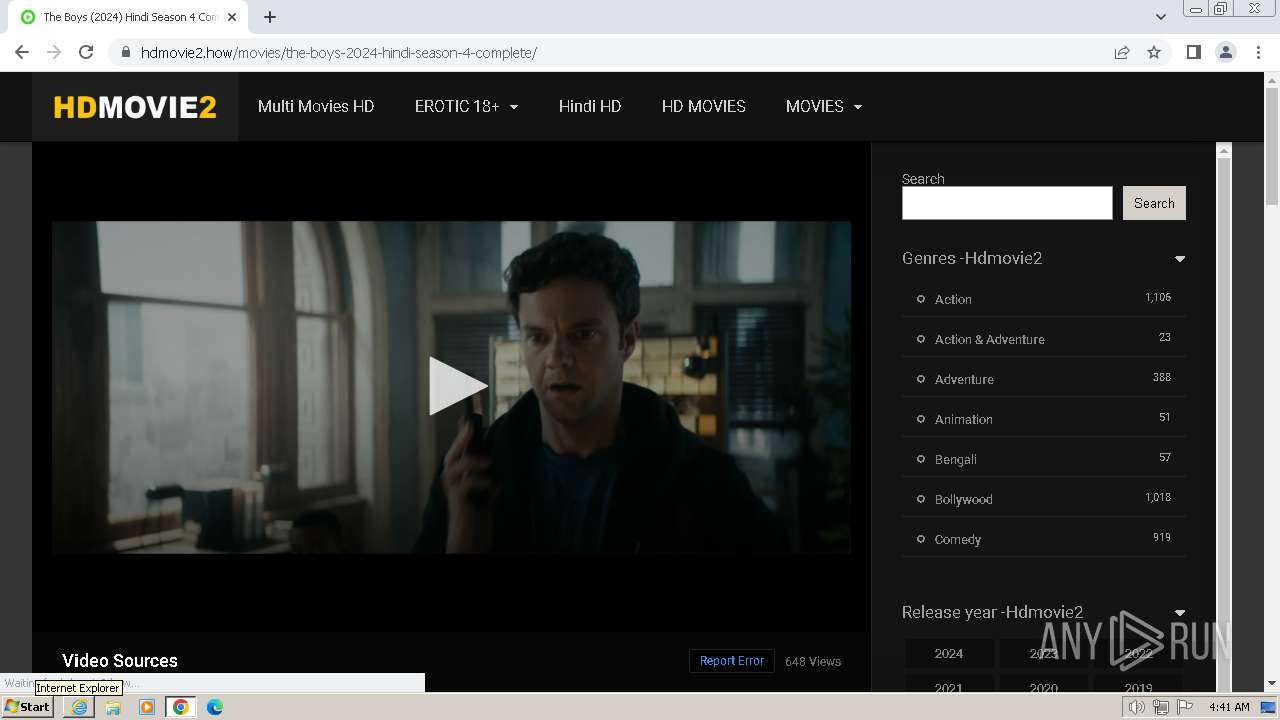
Task: Open the side panel icon in Chrome toolbar
Action: tap(1193, 52)
